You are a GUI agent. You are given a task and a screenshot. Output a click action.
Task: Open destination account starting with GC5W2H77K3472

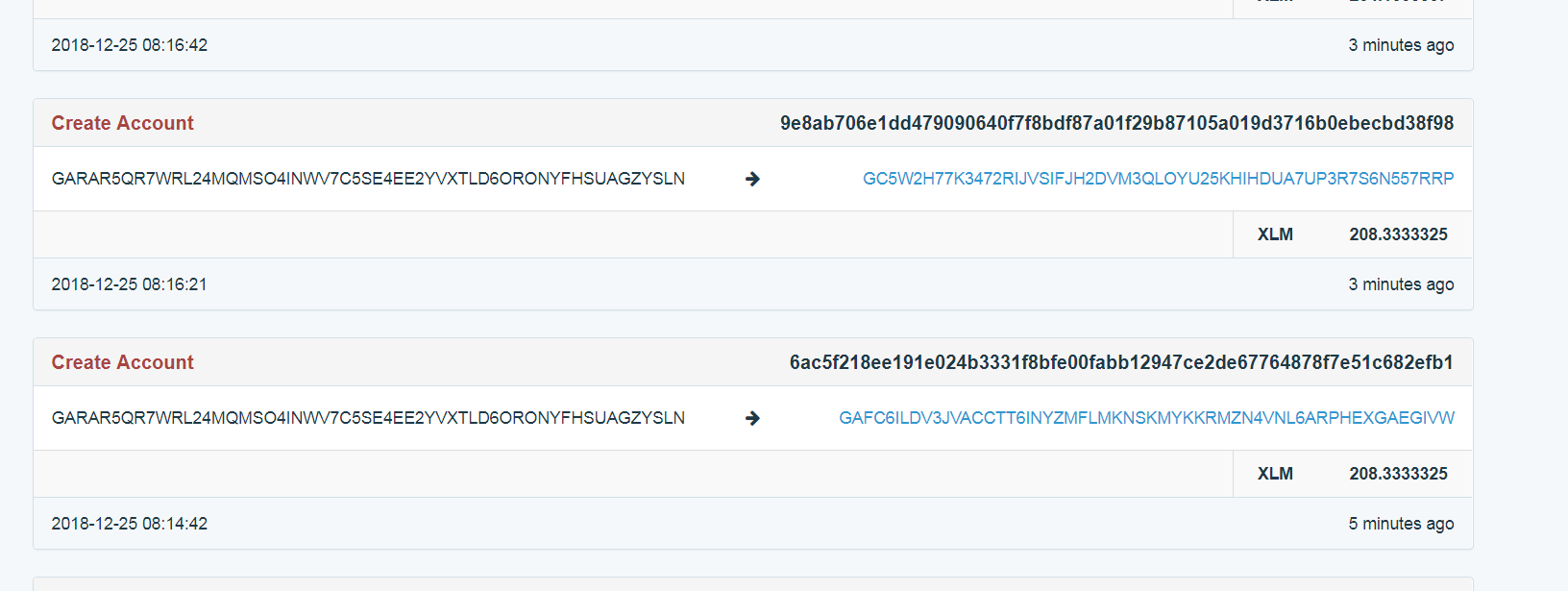(x=1158, y=179)
